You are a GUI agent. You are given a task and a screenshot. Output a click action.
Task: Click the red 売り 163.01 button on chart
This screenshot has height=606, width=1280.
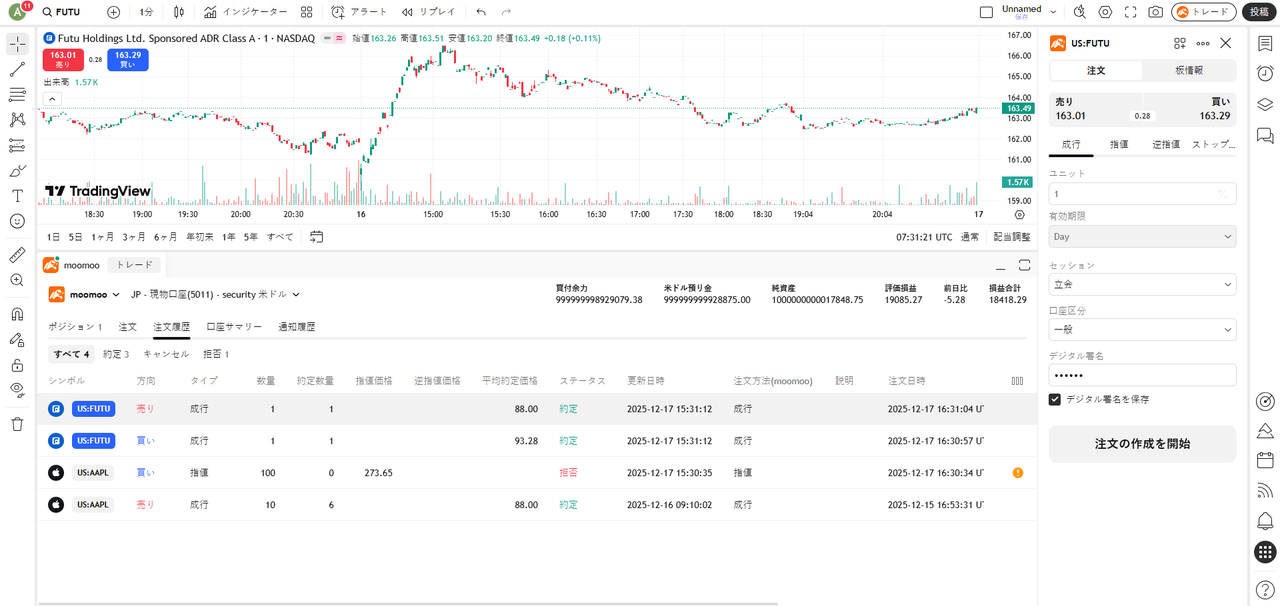[x=63, y=60]
